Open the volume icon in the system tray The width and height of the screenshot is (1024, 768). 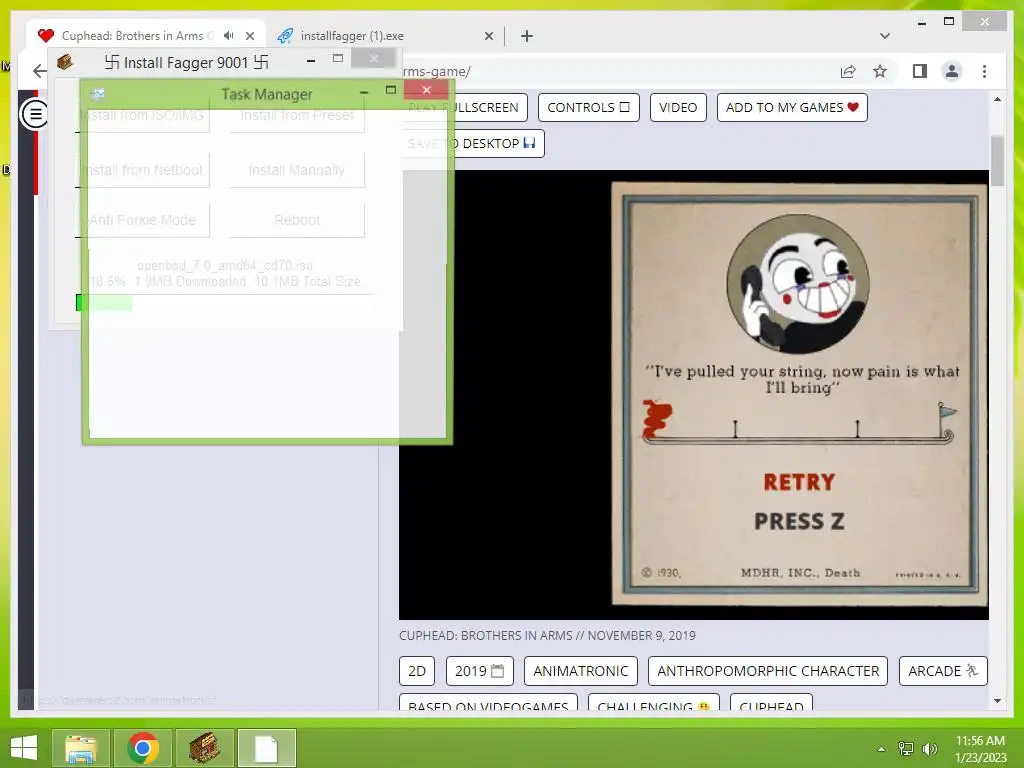929,749
